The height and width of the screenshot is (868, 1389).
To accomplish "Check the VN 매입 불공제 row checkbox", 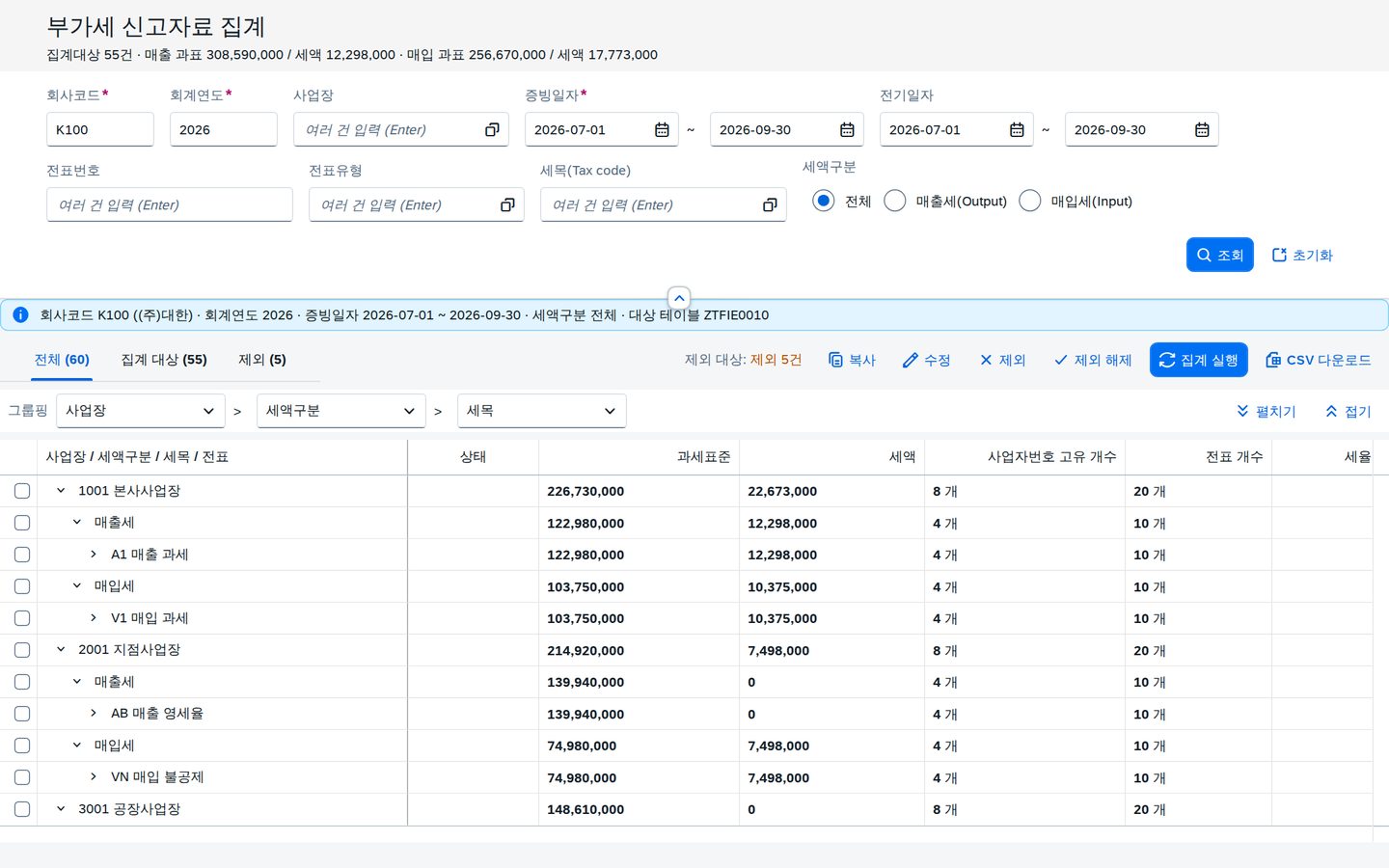I will pyautogui.click(x=22, y=777).
